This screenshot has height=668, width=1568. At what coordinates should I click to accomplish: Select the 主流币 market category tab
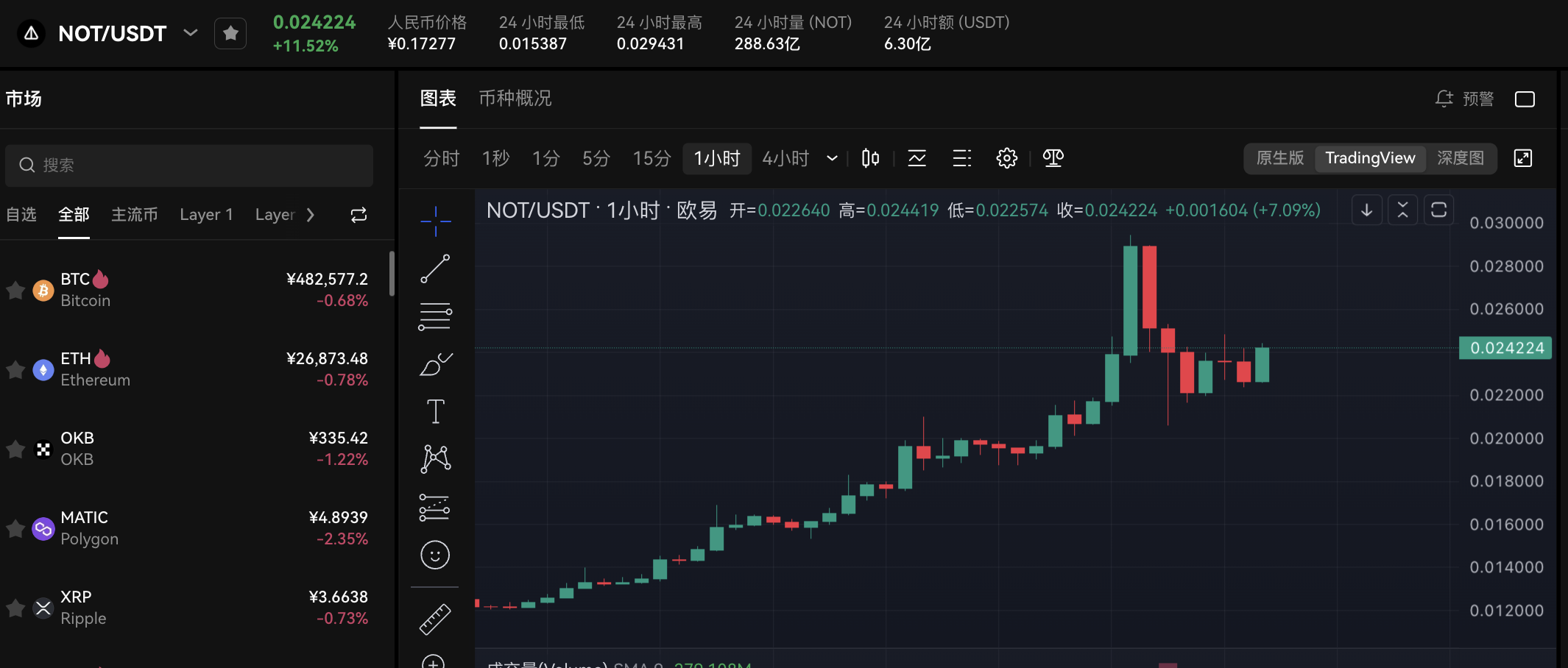[x=134, y=215]
